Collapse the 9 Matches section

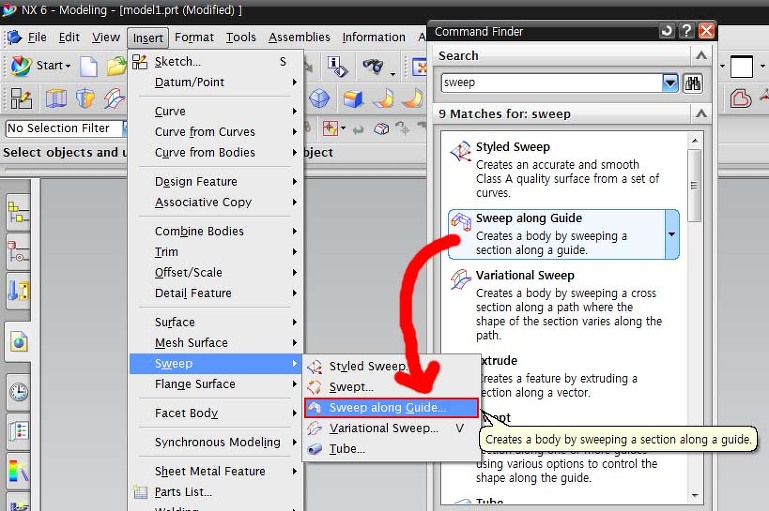[702, 114]
